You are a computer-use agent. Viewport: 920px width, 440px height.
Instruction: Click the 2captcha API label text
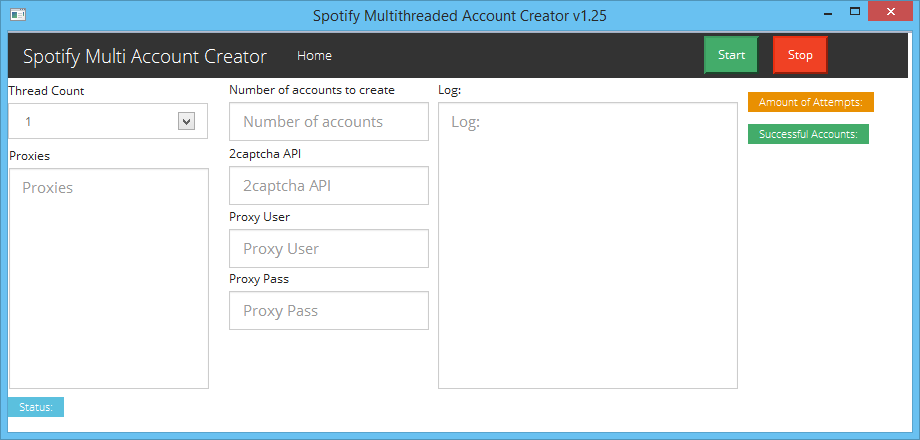pyautogui.click(x=265, y=154)
